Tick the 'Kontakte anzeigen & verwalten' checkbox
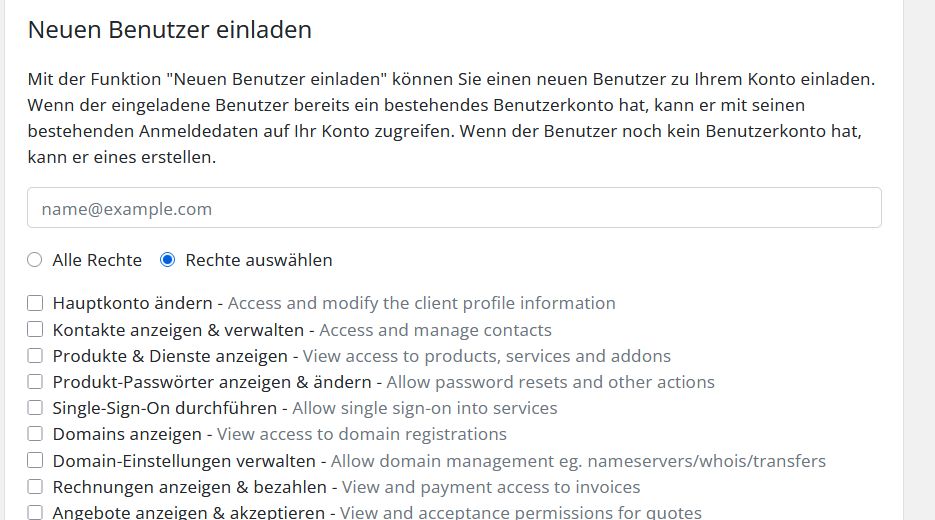935x520 pixels. [35, 329]
